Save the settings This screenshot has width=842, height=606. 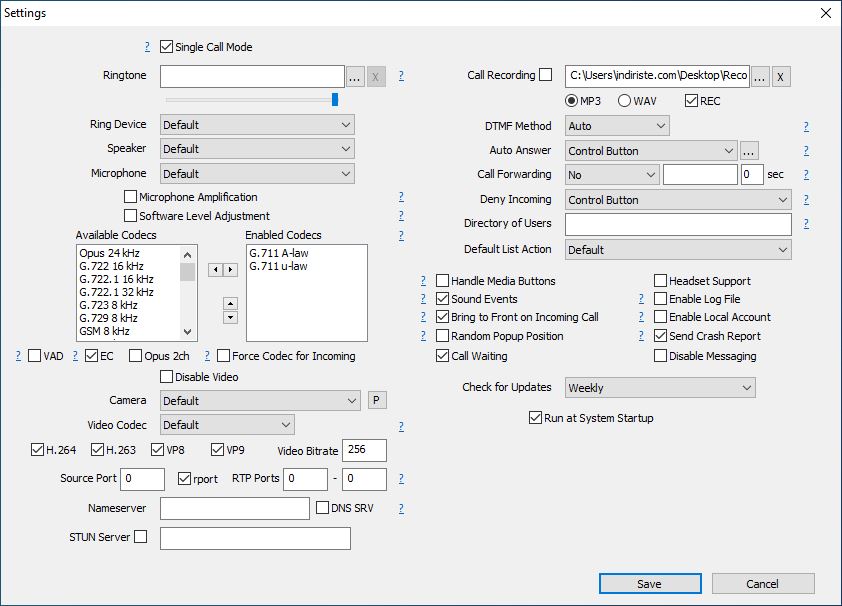pos(650,583)
